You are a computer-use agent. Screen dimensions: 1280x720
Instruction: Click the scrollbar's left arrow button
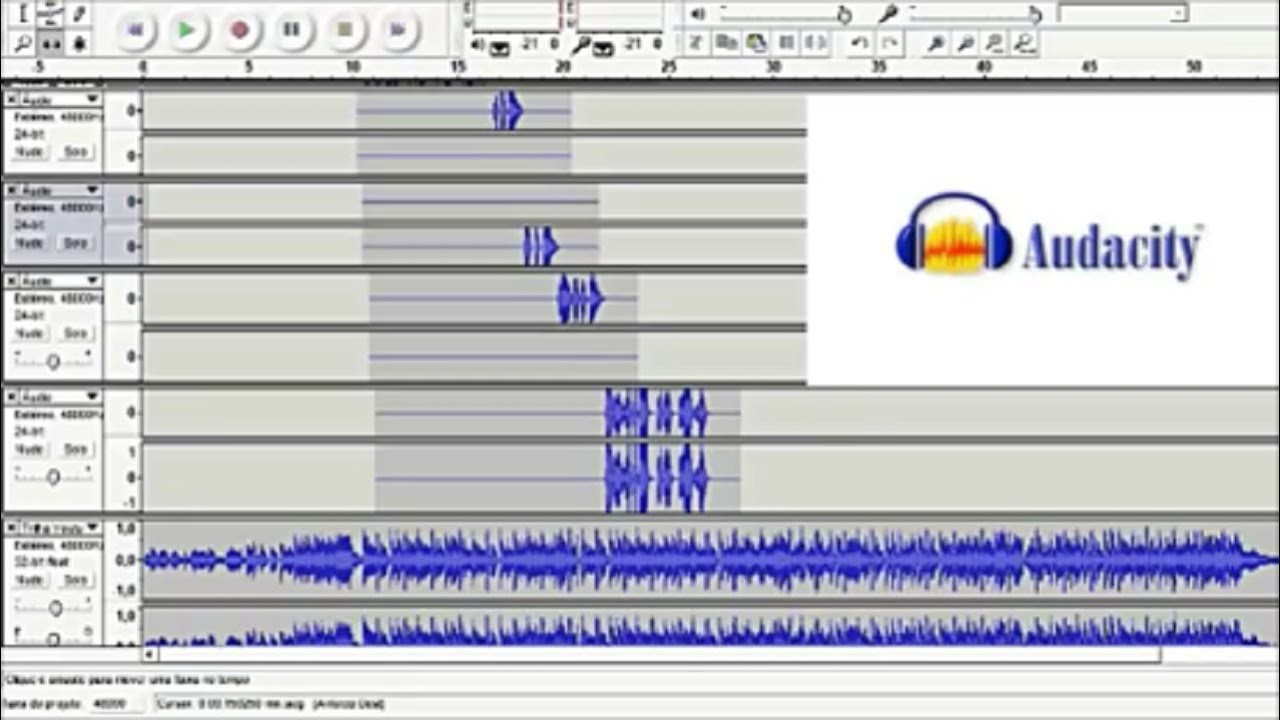pos(150,655)
